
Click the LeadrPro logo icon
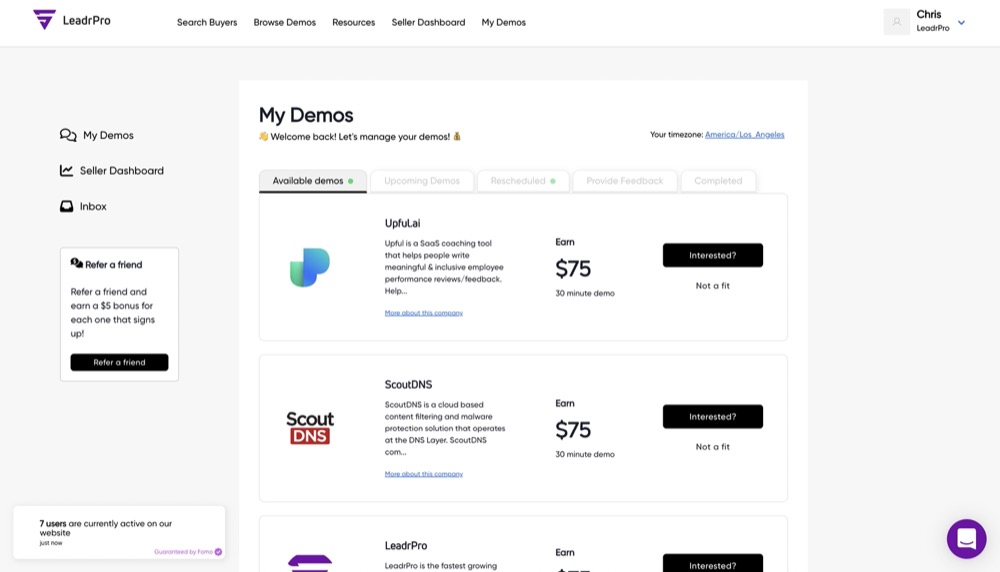44,20
